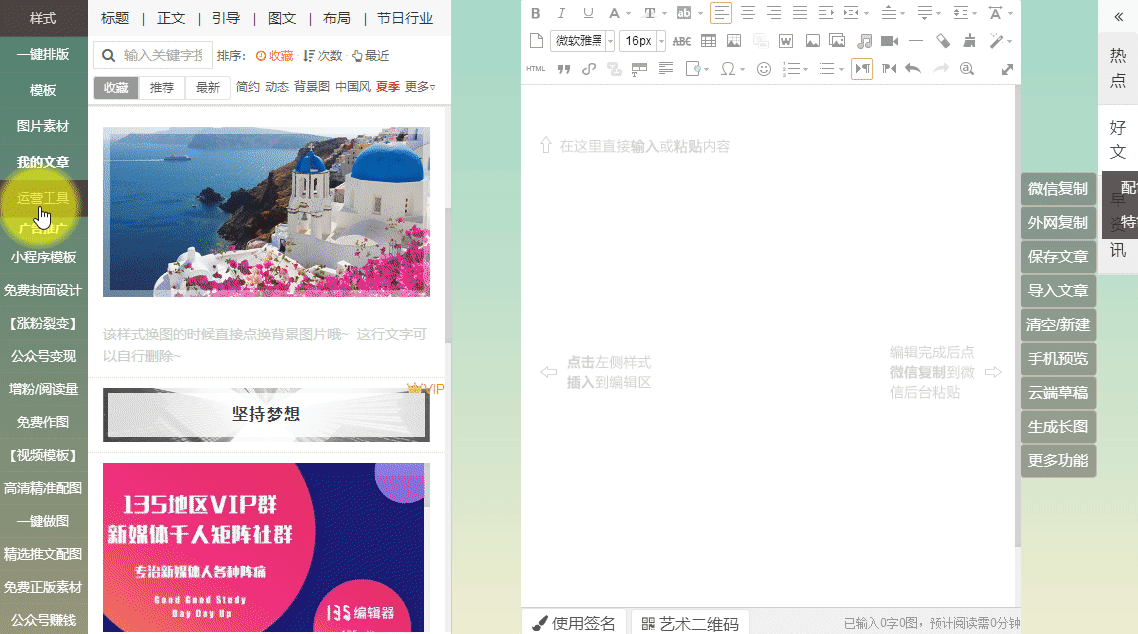Click the increase indent icon

pyautogui.click(x=825, y=13)
